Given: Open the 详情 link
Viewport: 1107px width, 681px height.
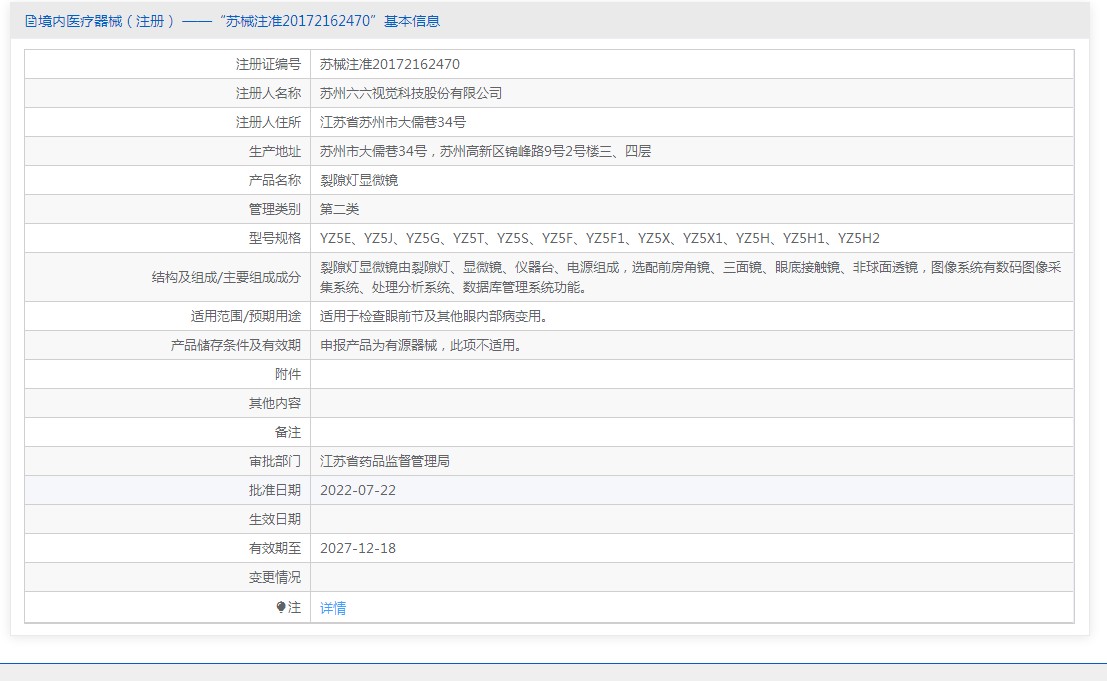Looking at the screenshot, I should [x=333, y=608].
